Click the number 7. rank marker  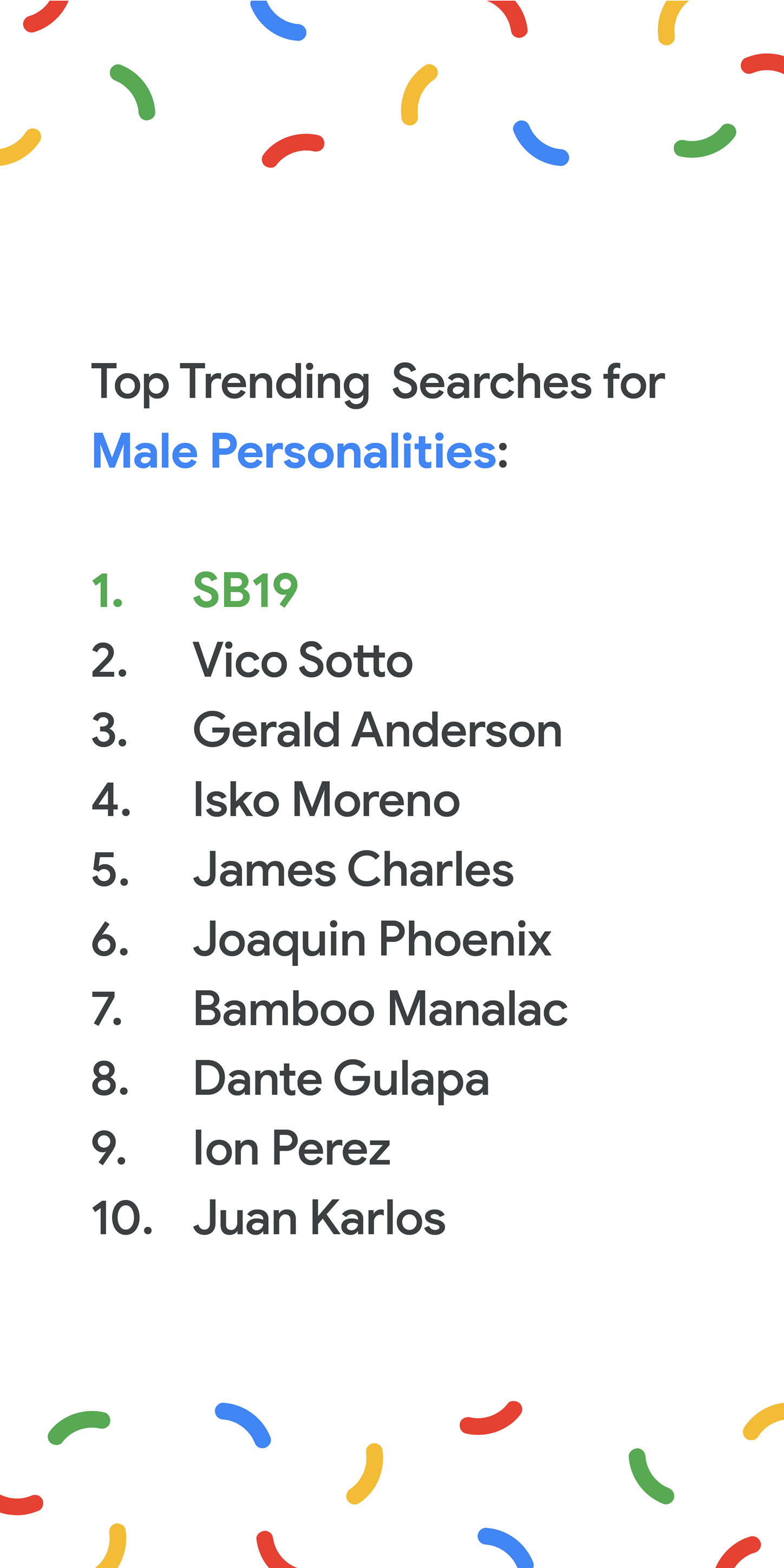(108, 1009)
